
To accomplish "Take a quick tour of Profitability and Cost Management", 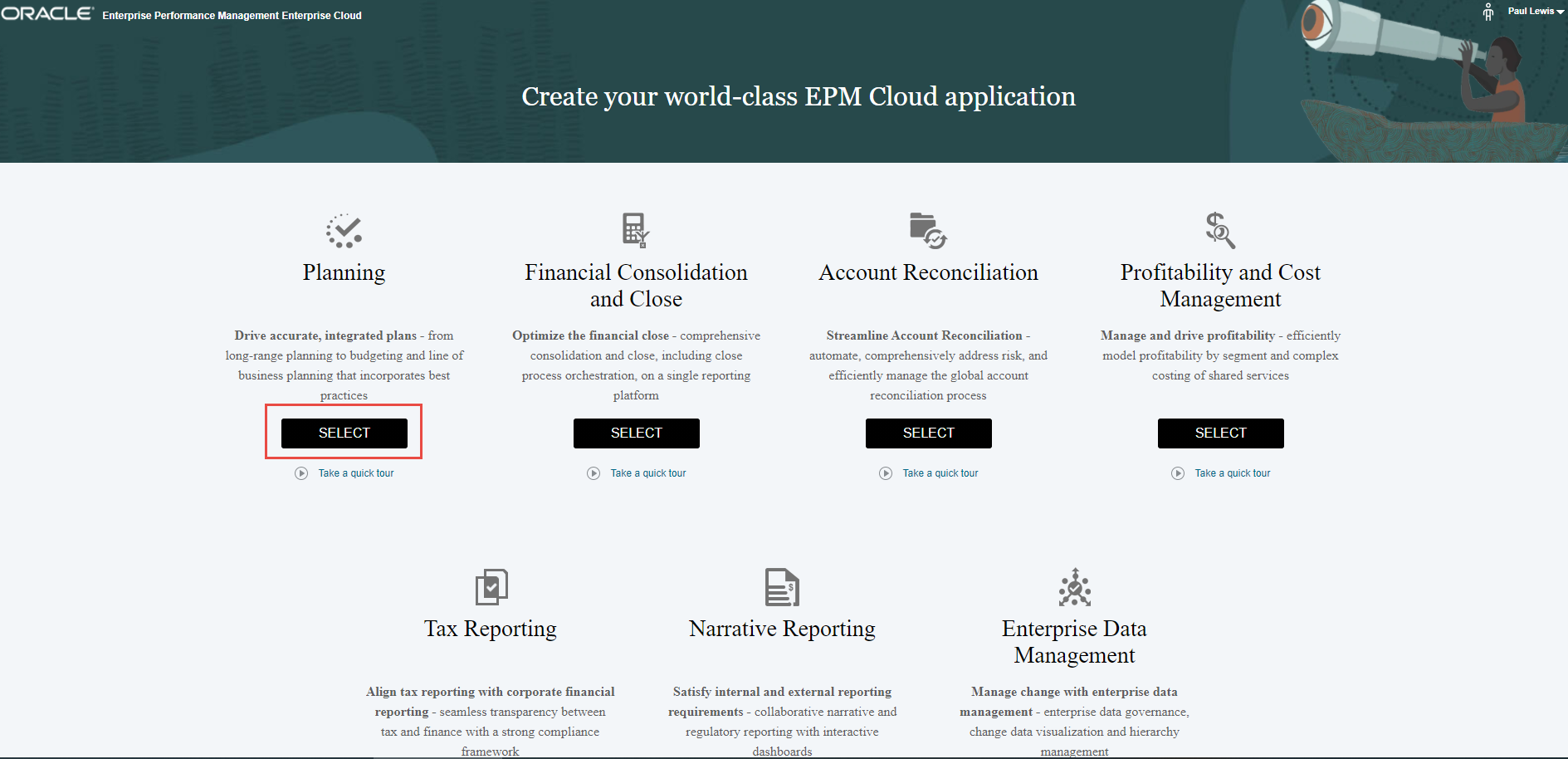I will pyautogui.click(x=1232, y=473).
